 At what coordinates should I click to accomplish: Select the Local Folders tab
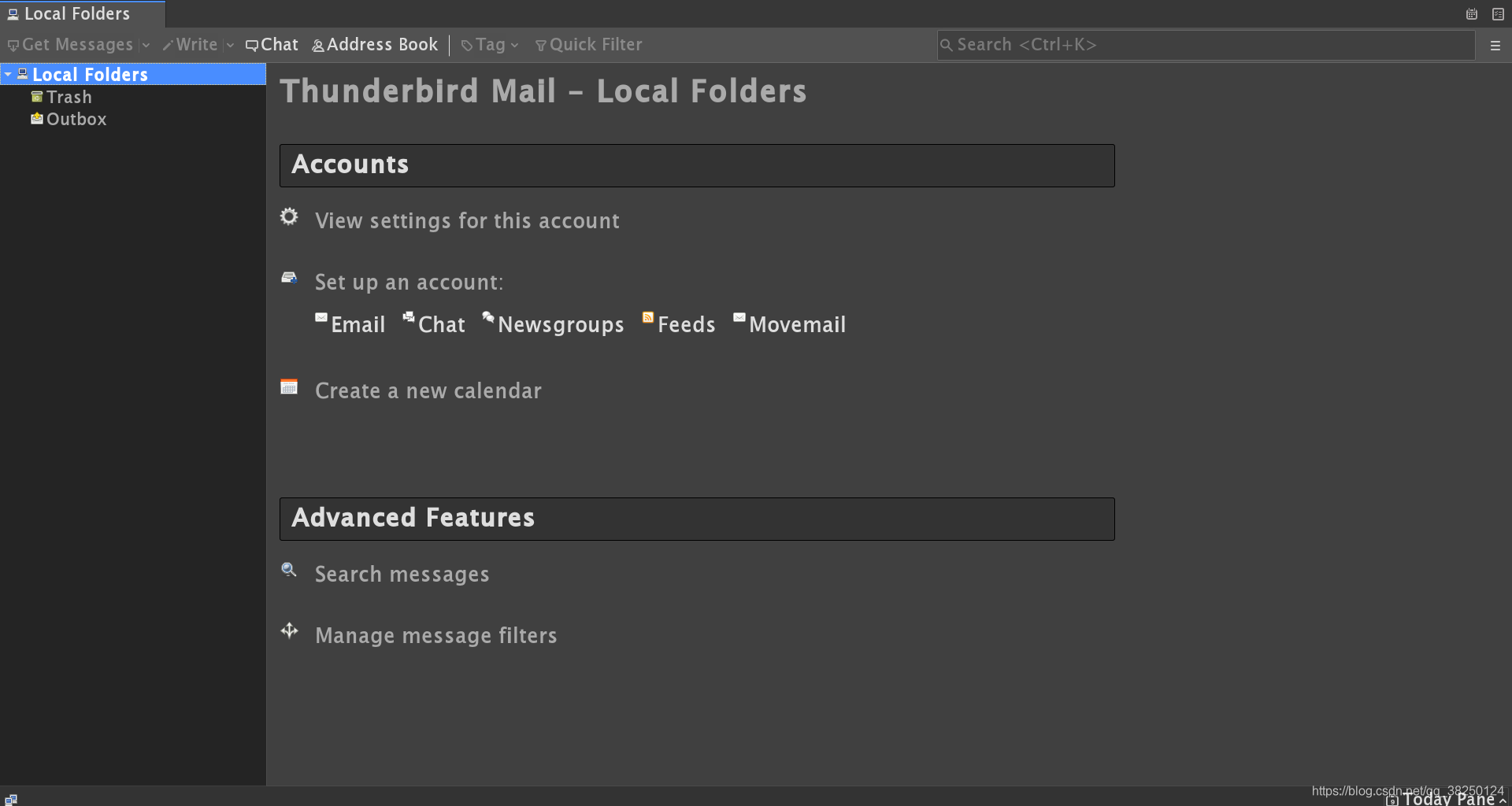coord(83,14)
